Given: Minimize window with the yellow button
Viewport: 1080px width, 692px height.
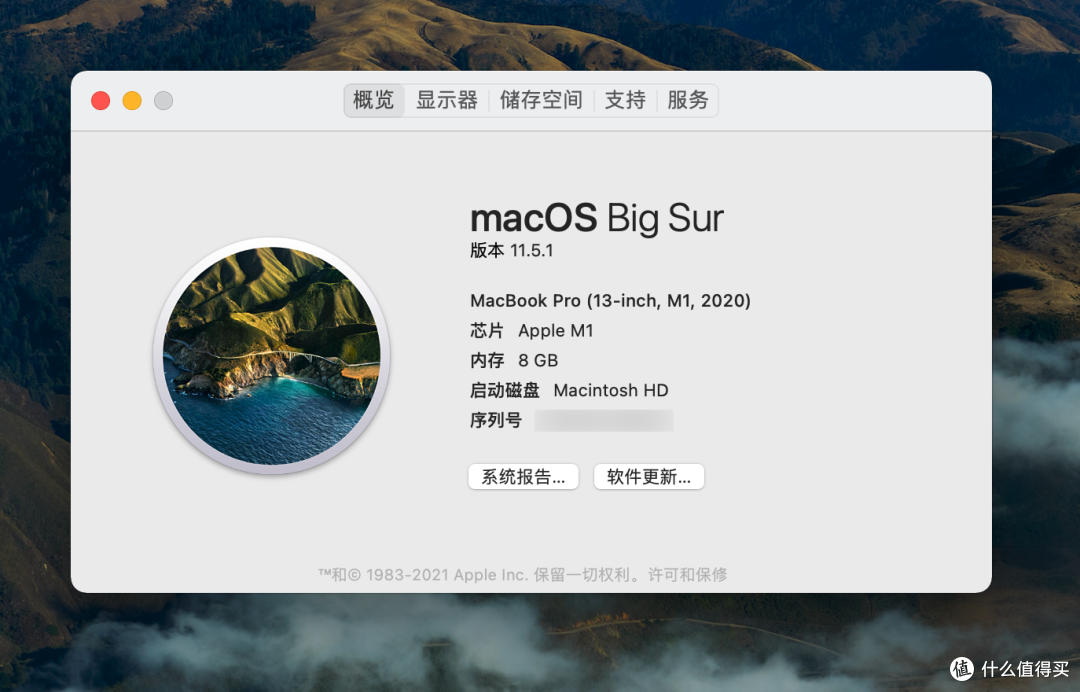Looking at the screenshot, I should 132,101.
